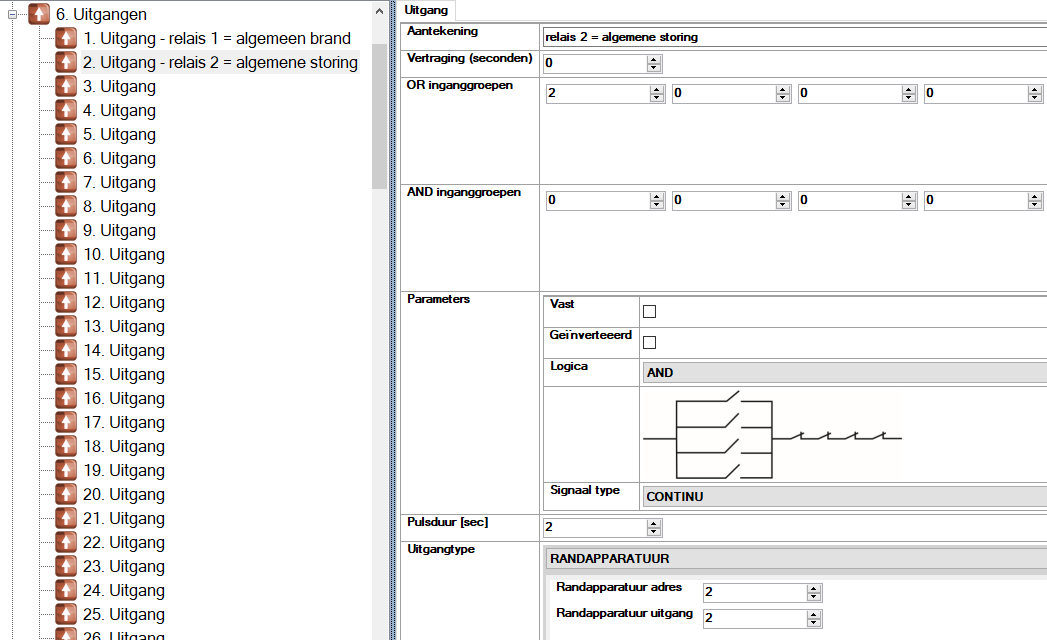Click the icon next to 14. Uitgang
This screenshot has height=640, width=1047.
point(66,350)
